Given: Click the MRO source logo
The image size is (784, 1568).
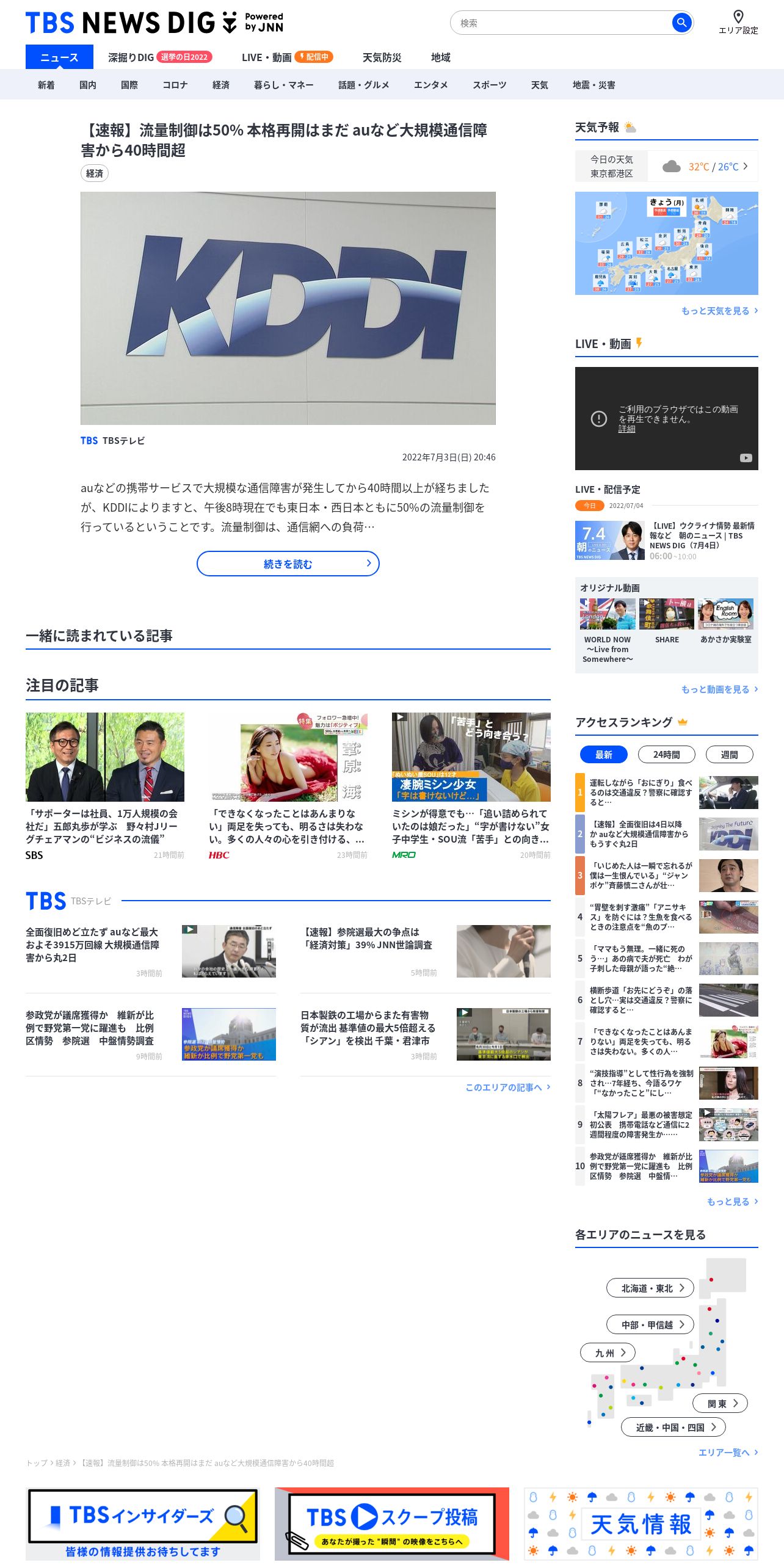Looking at the screenshot, I should (x=404, y=855).
